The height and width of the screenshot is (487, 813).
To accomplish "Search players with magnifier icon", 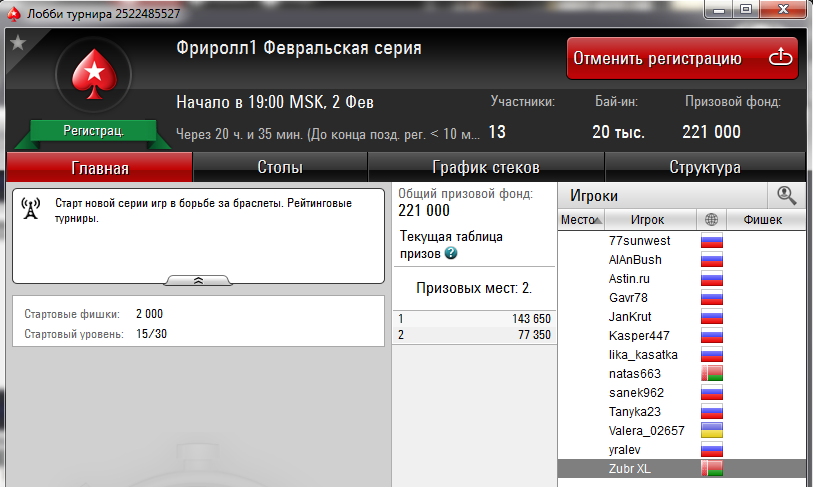I will 787,196.
